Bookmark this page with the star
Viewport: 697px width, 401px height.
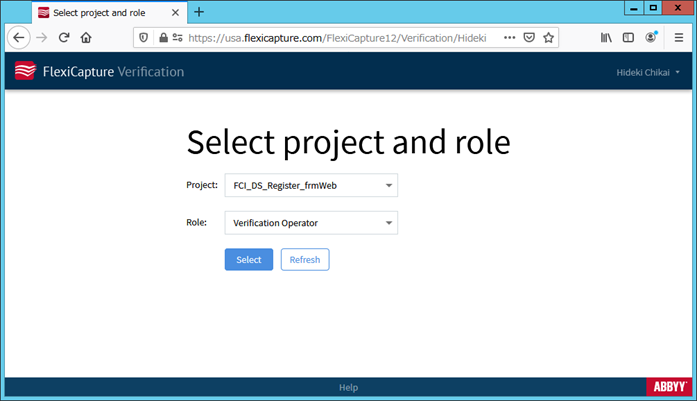click(x=549, y=38)
